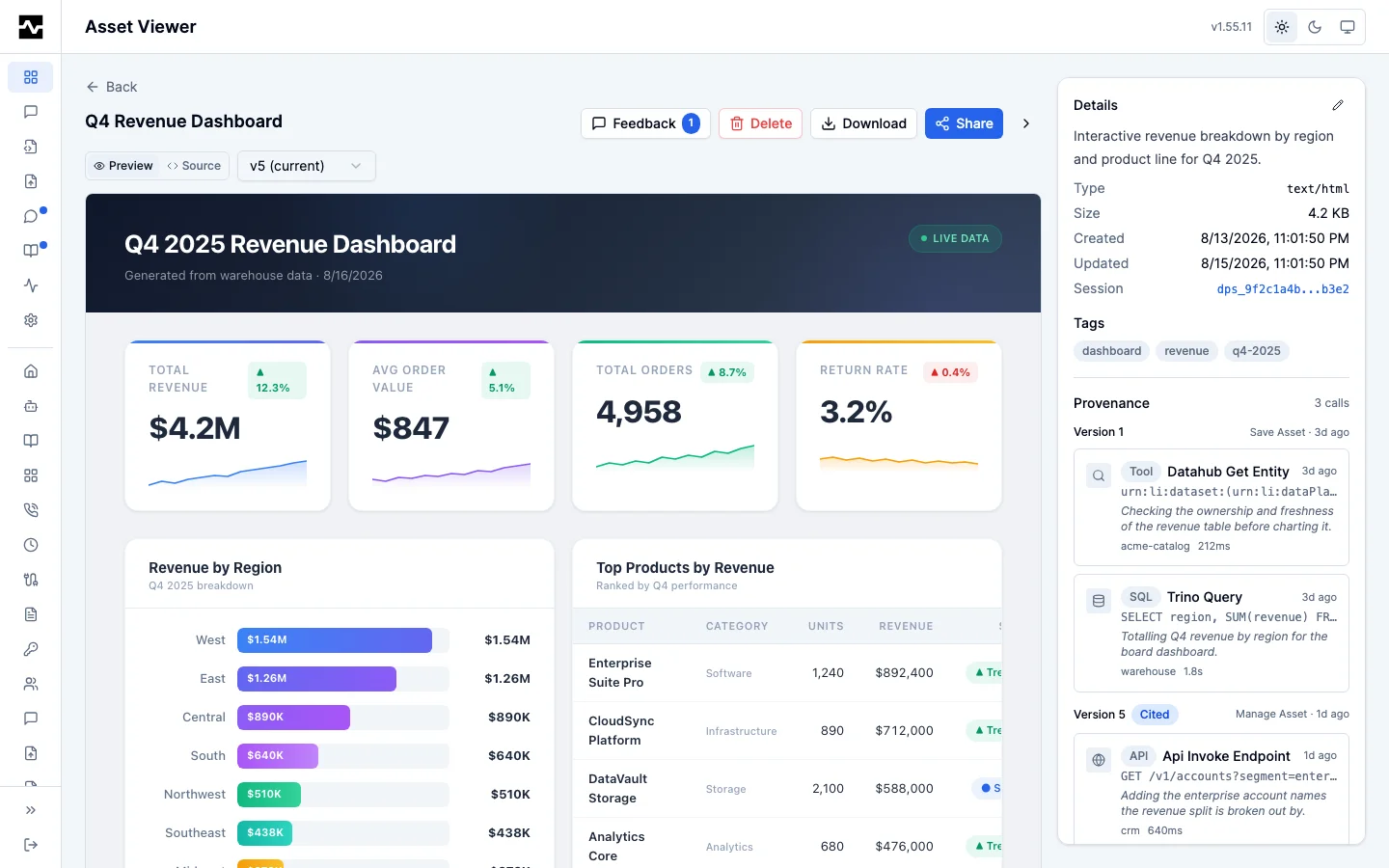Open the key credentials sidebar icon

coord(31,649)
